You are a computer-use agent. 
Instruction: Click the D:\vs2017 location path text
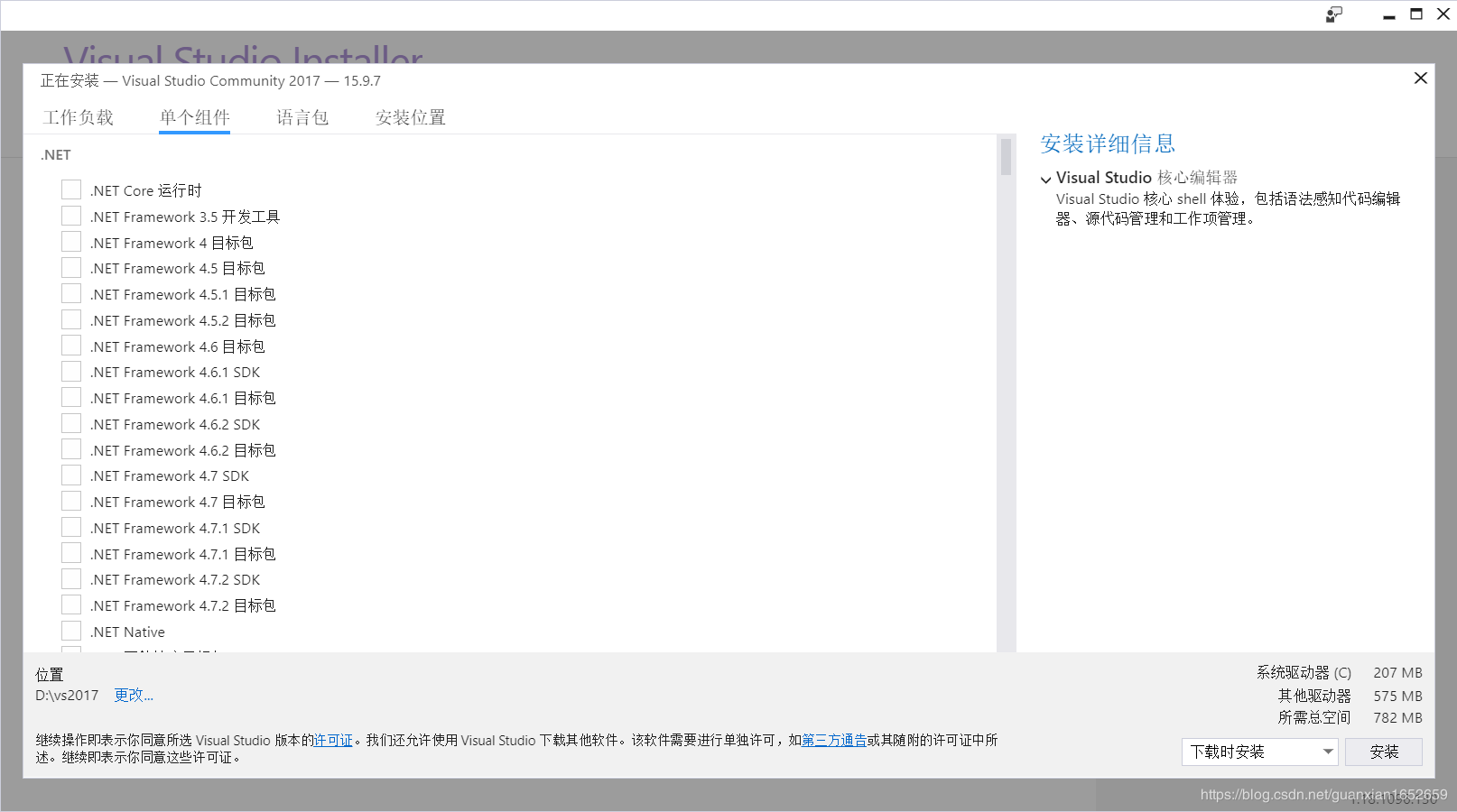point(67,696)
